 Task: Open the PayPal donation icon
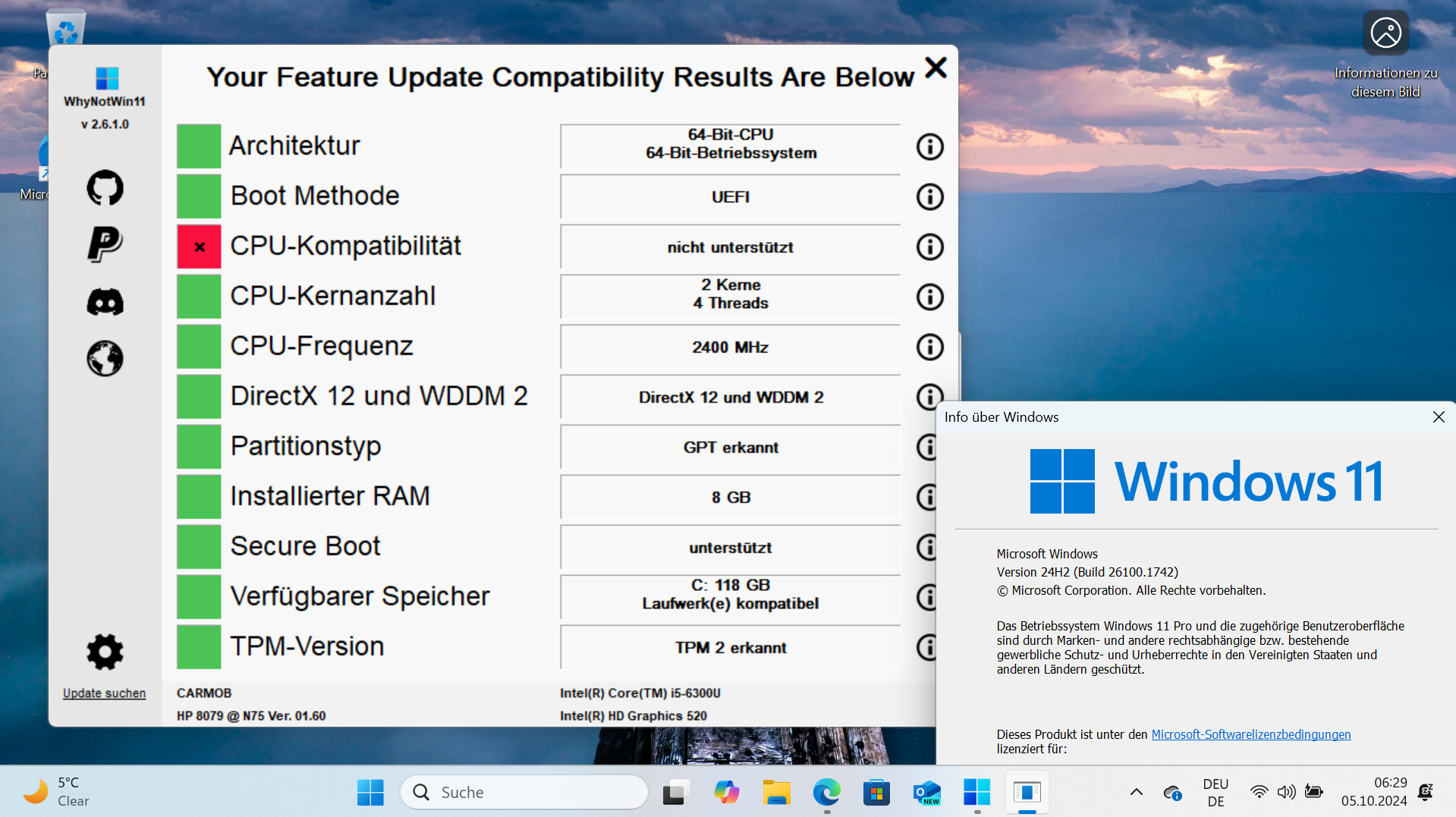(105, 244)
